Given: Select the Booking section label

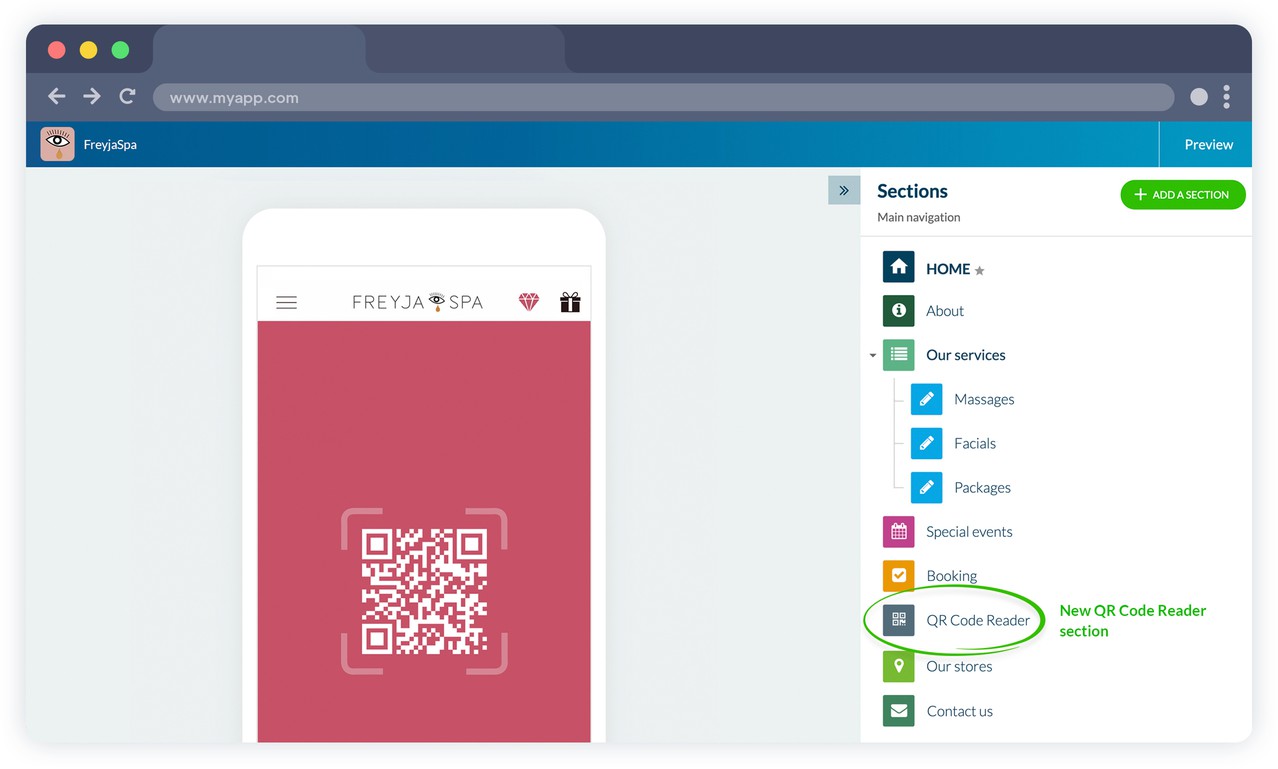Looking at the screenshot, I should 952,576.
